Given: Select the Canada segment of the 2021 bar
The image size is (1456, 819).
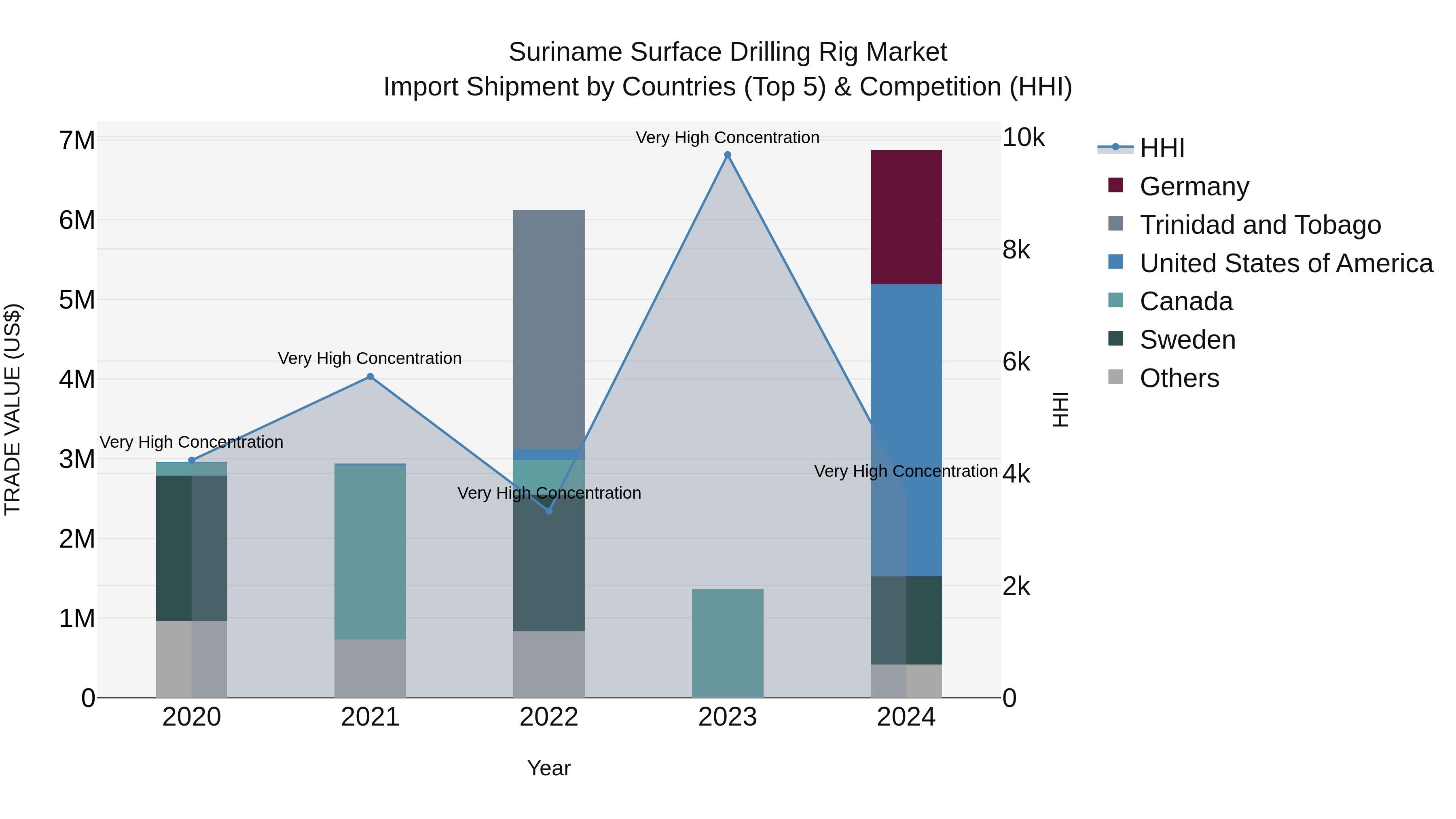Looking at the screenshot, I should pyautogui.click(x=370, y=552).
